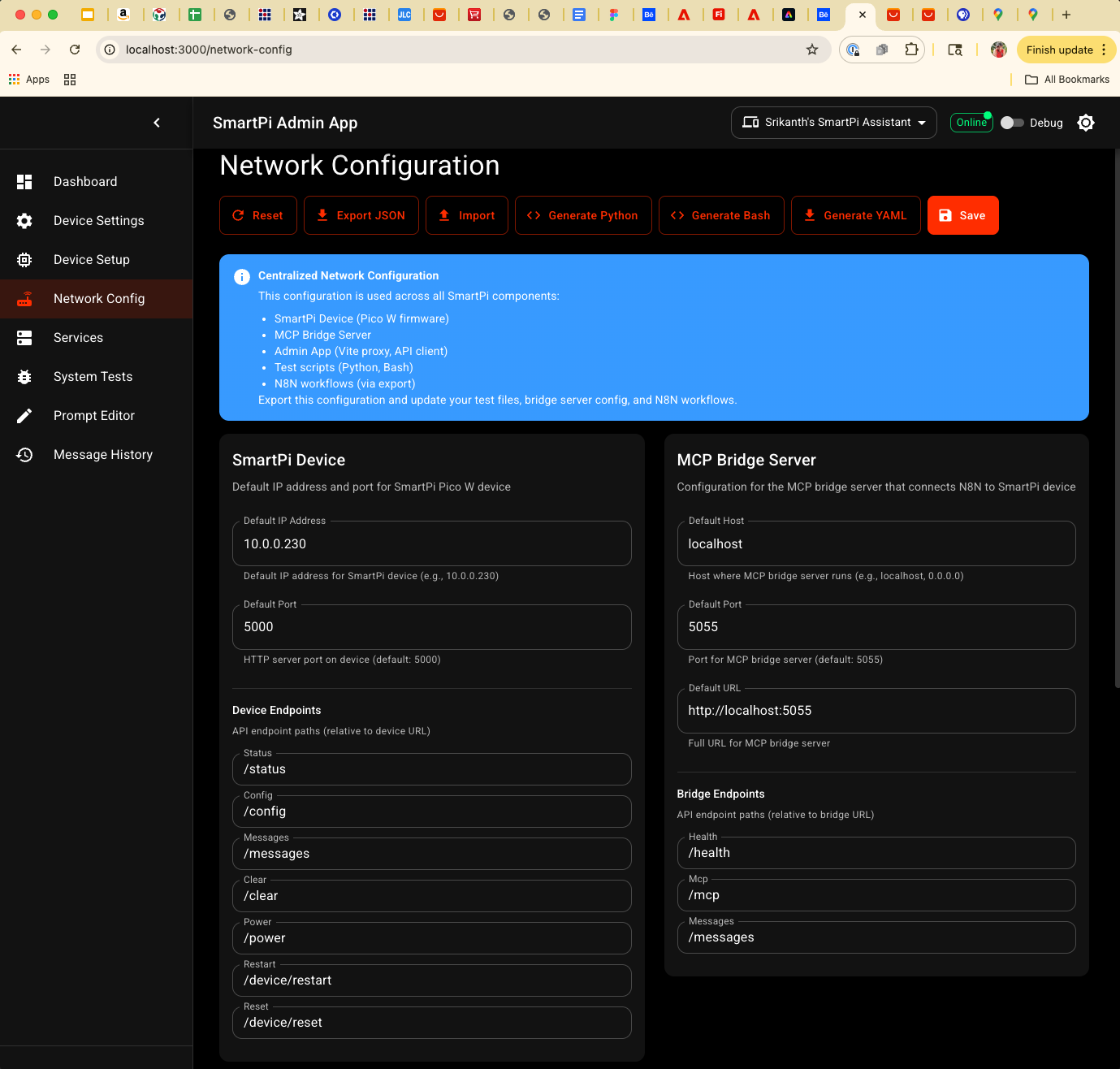The height and width of the screenshot is (1069, 1120).
Task: Collapse the sidebar using the chevron
Action: pos(157,123)
